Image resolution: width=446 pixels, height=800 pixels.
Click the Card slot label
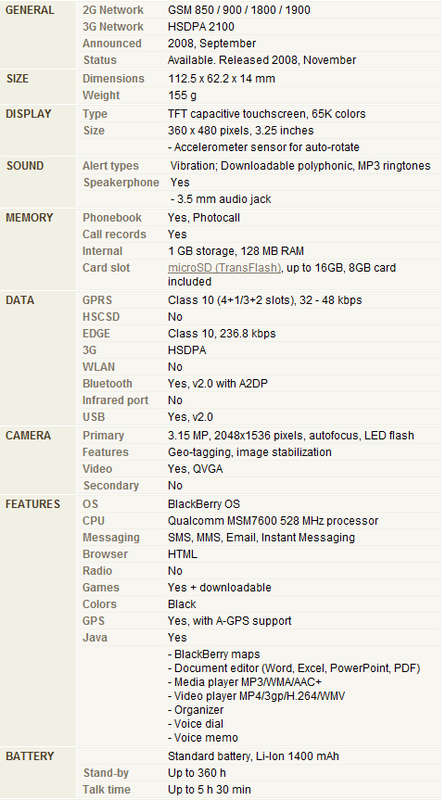pos(106,268)
